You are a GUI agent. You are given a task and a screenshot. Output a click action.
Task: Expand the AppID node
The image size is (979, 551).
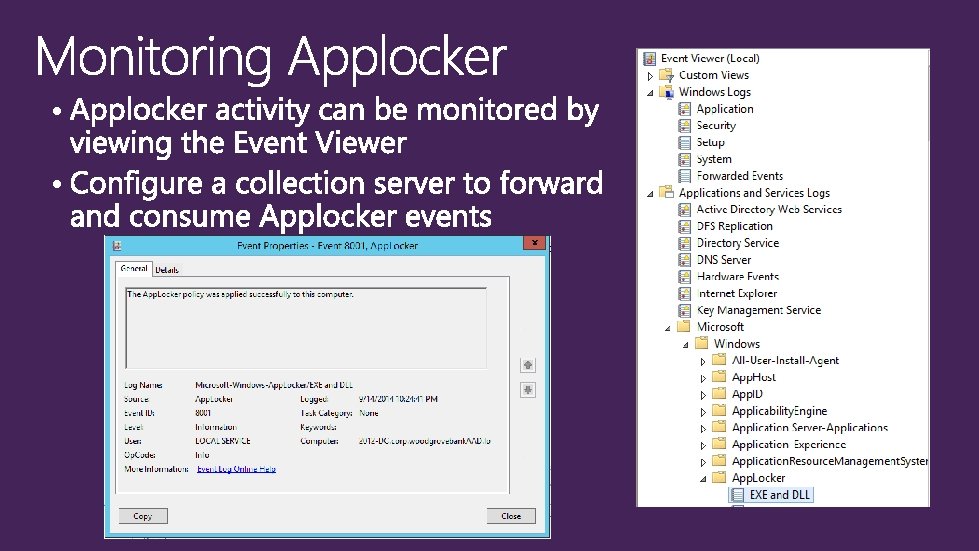[x=703, y=396]
